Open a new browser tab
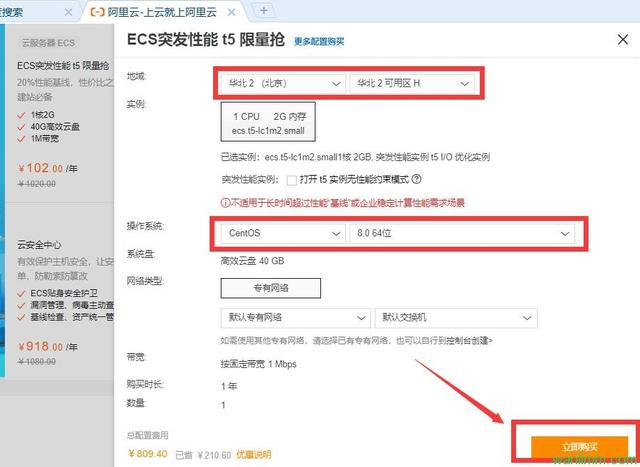This screenshot has width=640, height=467. coord(264,11)
